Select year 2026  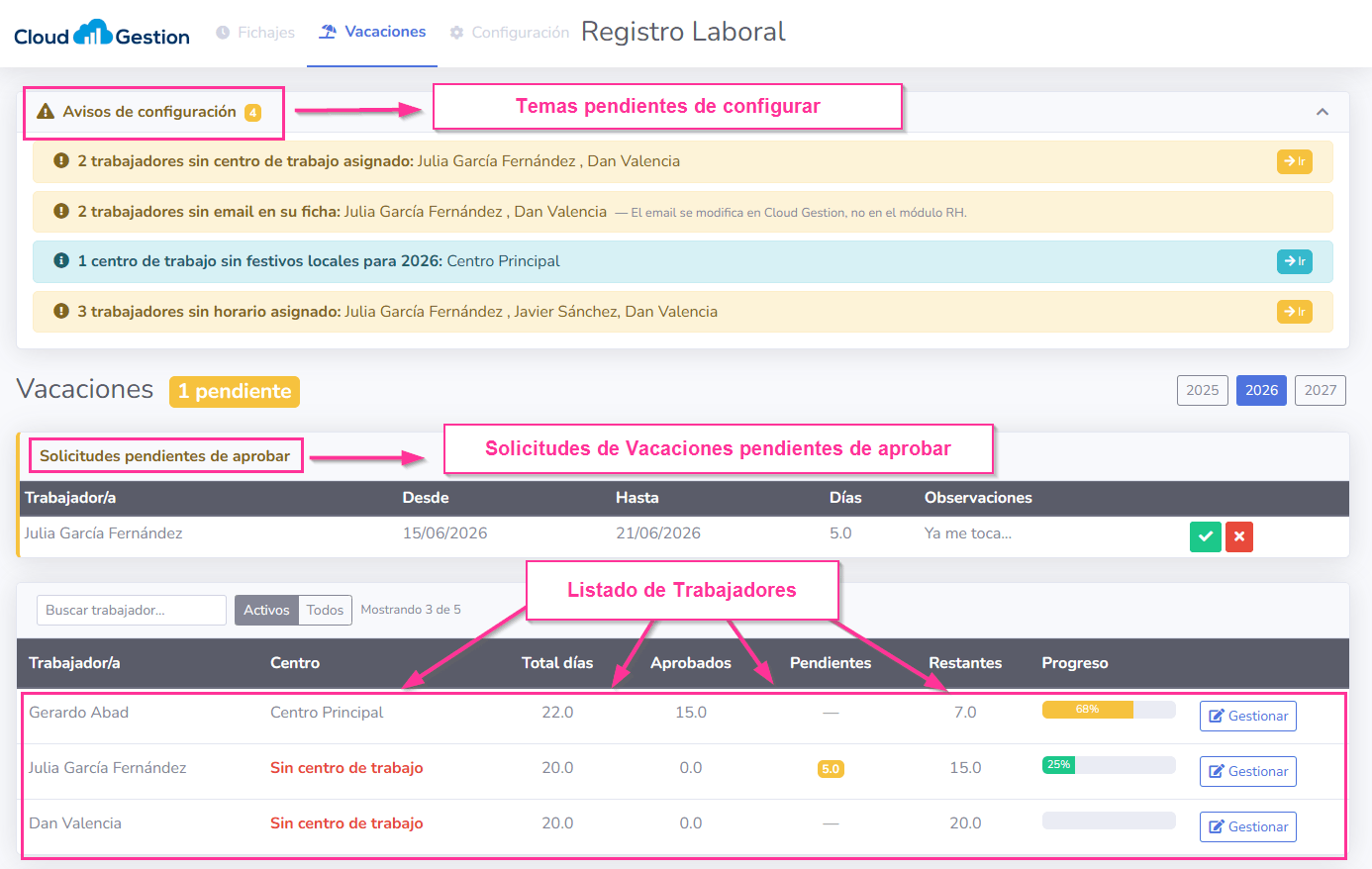pyautogui.click(x=1261, y=390)
